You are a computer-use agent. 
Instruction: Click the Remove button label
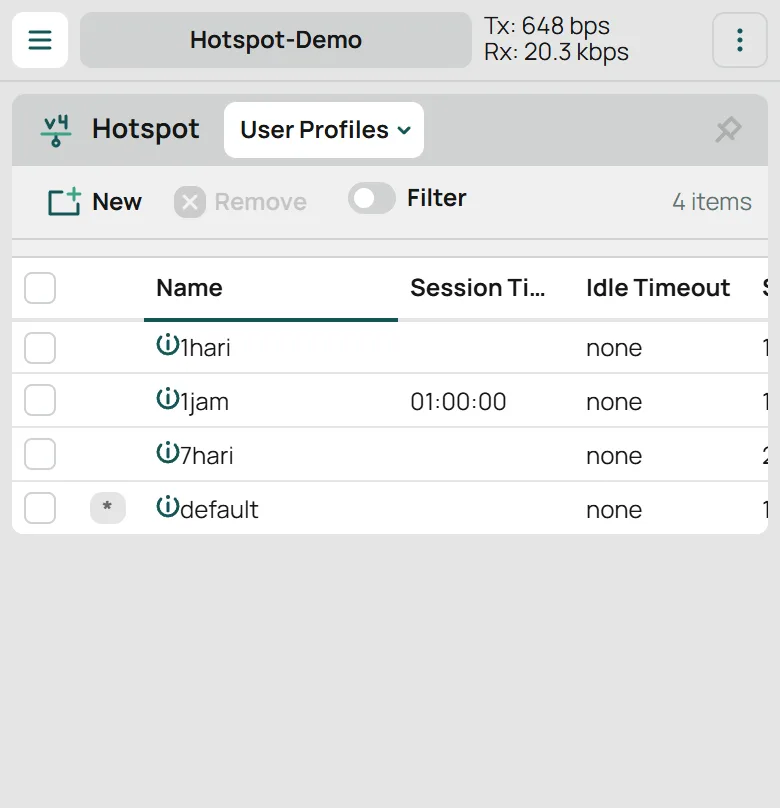[261, 202]
